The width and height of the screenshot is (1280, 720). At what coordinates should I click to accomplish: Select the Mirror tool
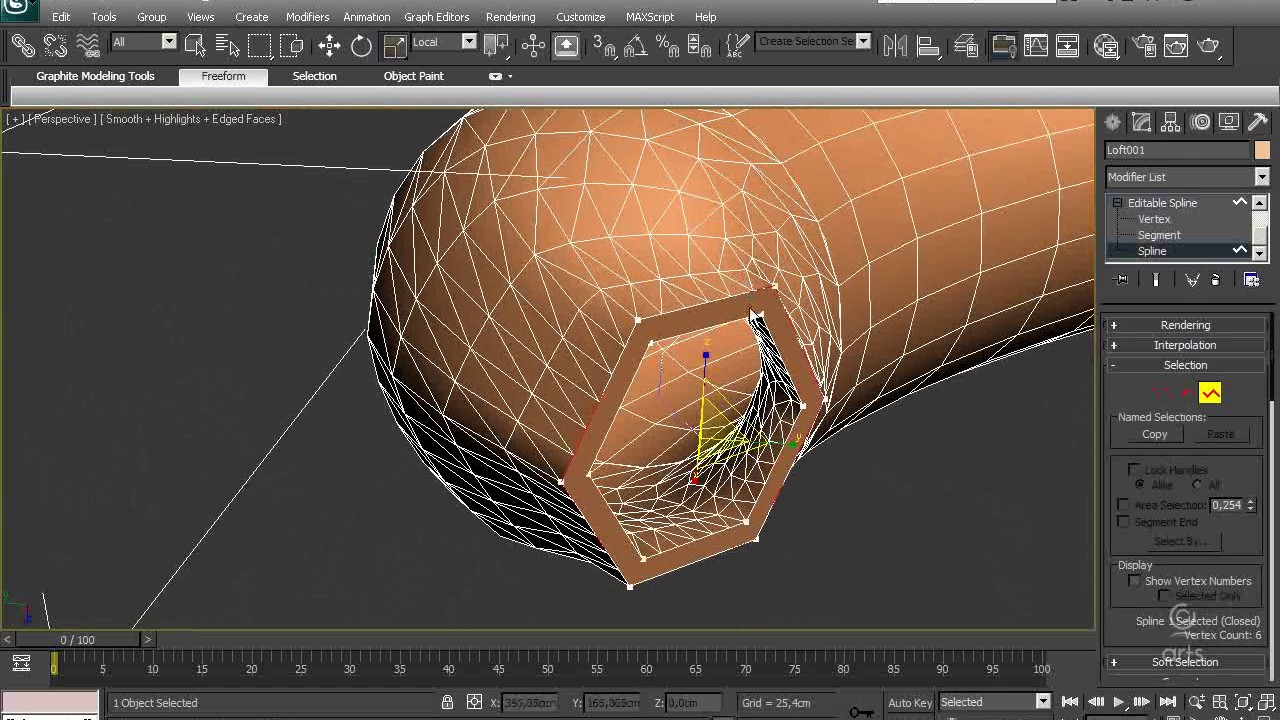(895, 44)
